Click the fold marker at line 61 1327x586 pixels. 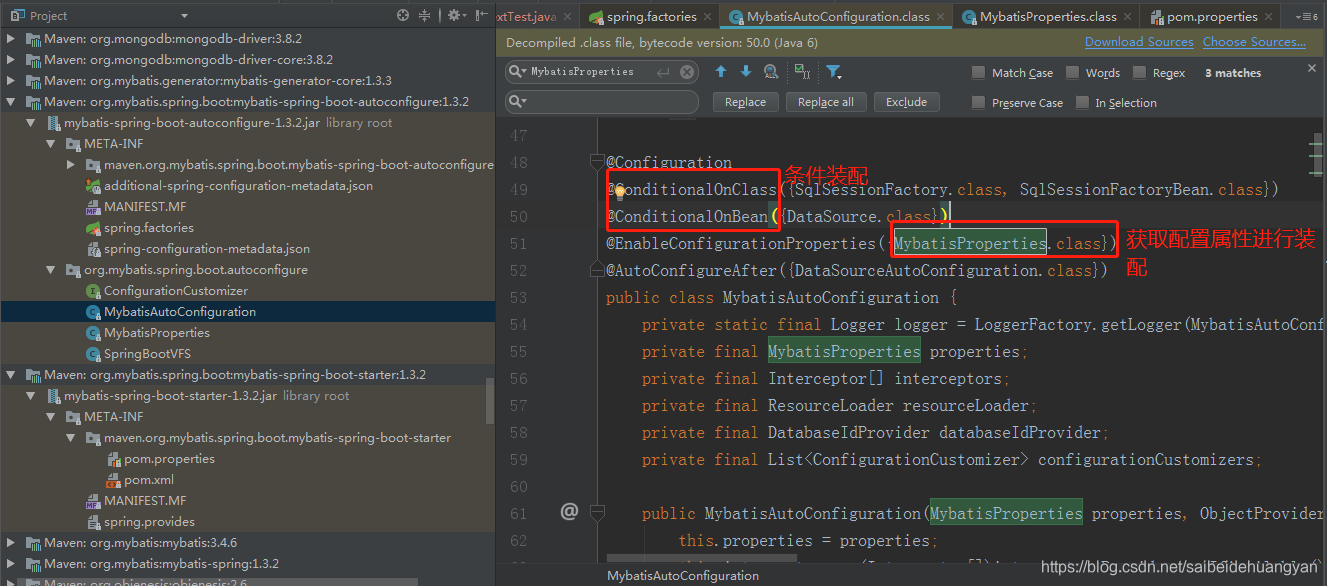[x=597, y=513]
